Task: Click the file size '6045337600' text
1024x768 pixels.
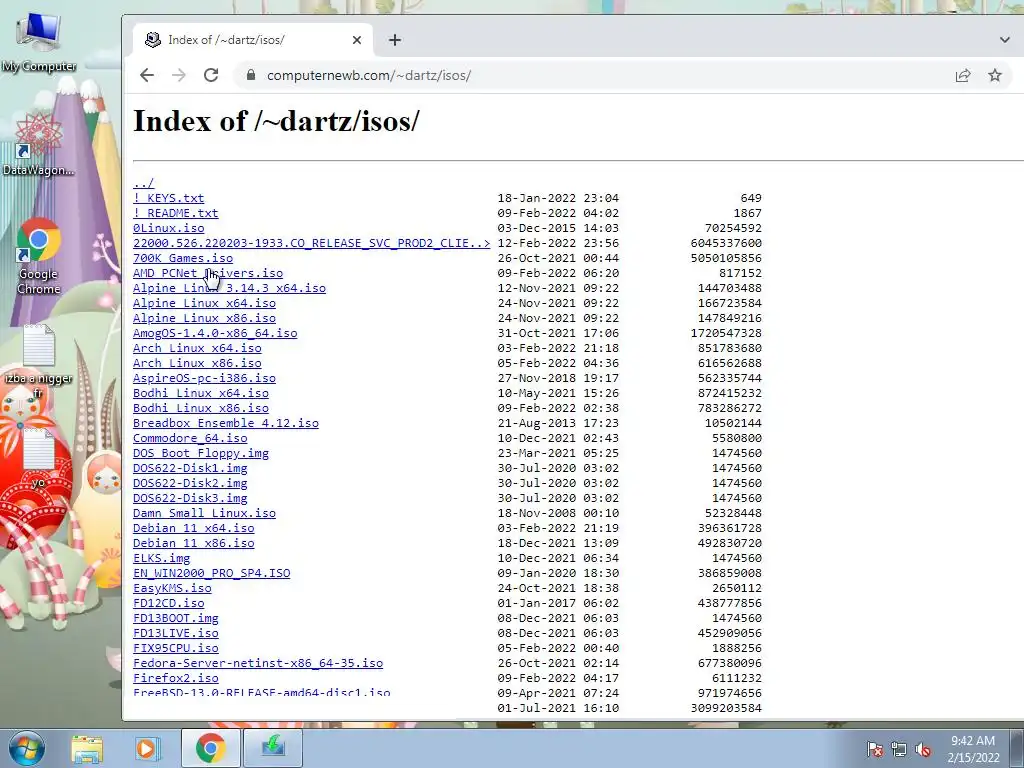Action: [726, 243]
